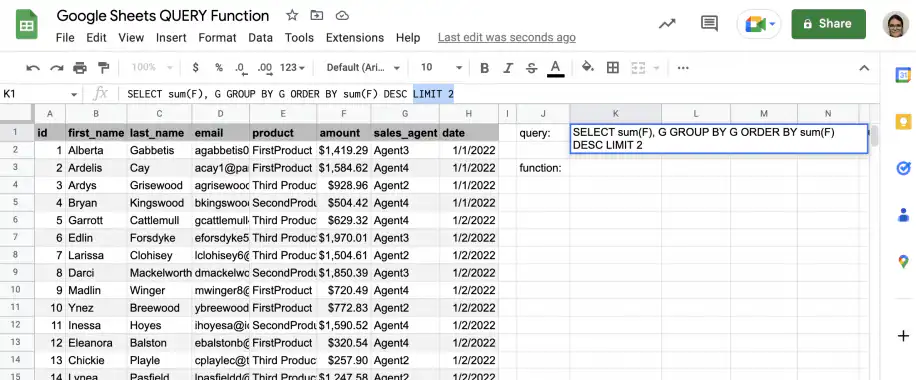
Task: Start a Google Meet call
Action: click(754, 24)
